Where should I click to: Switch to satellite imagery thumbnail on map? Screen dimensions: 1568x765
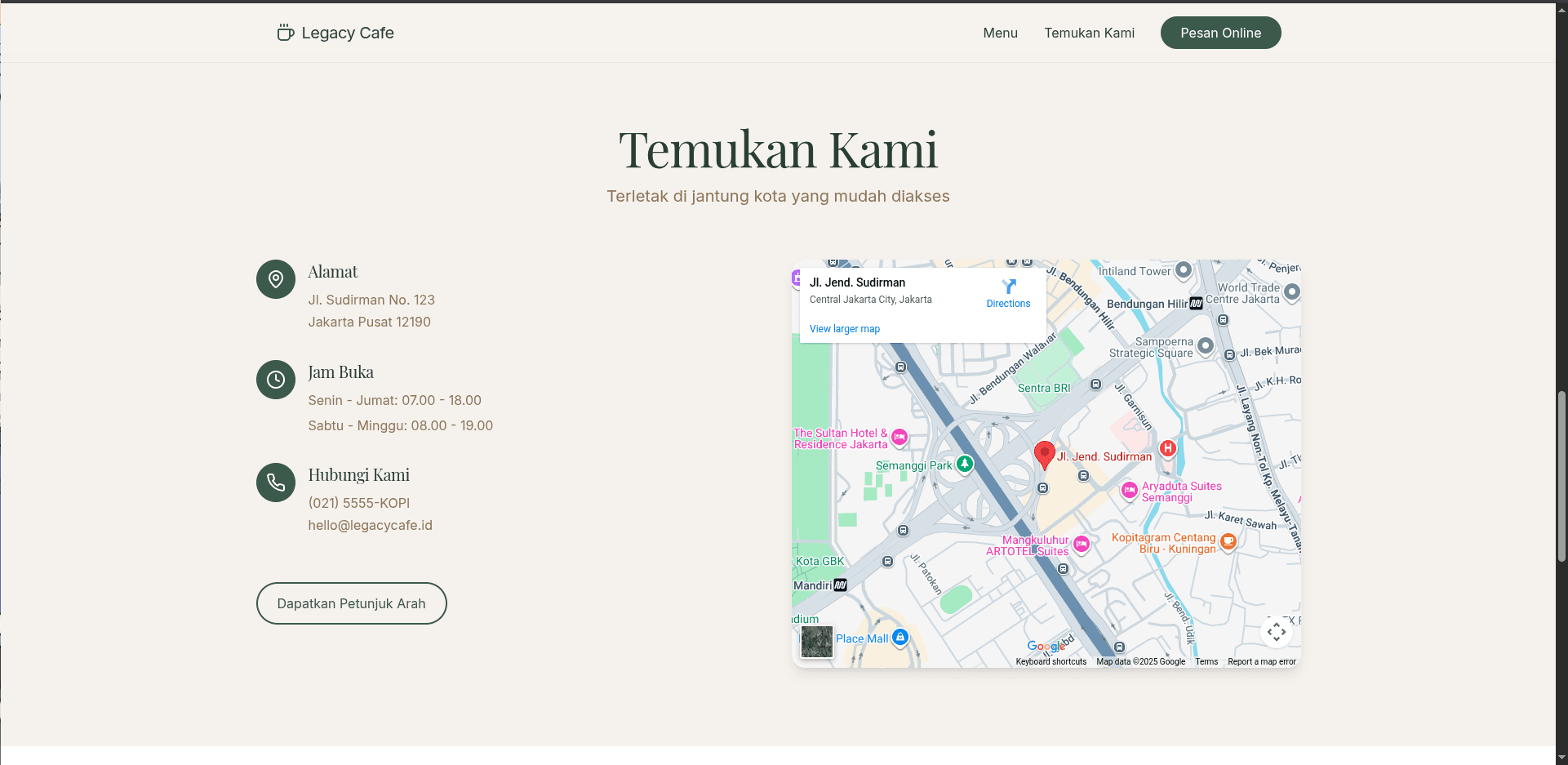pos(816,642)
